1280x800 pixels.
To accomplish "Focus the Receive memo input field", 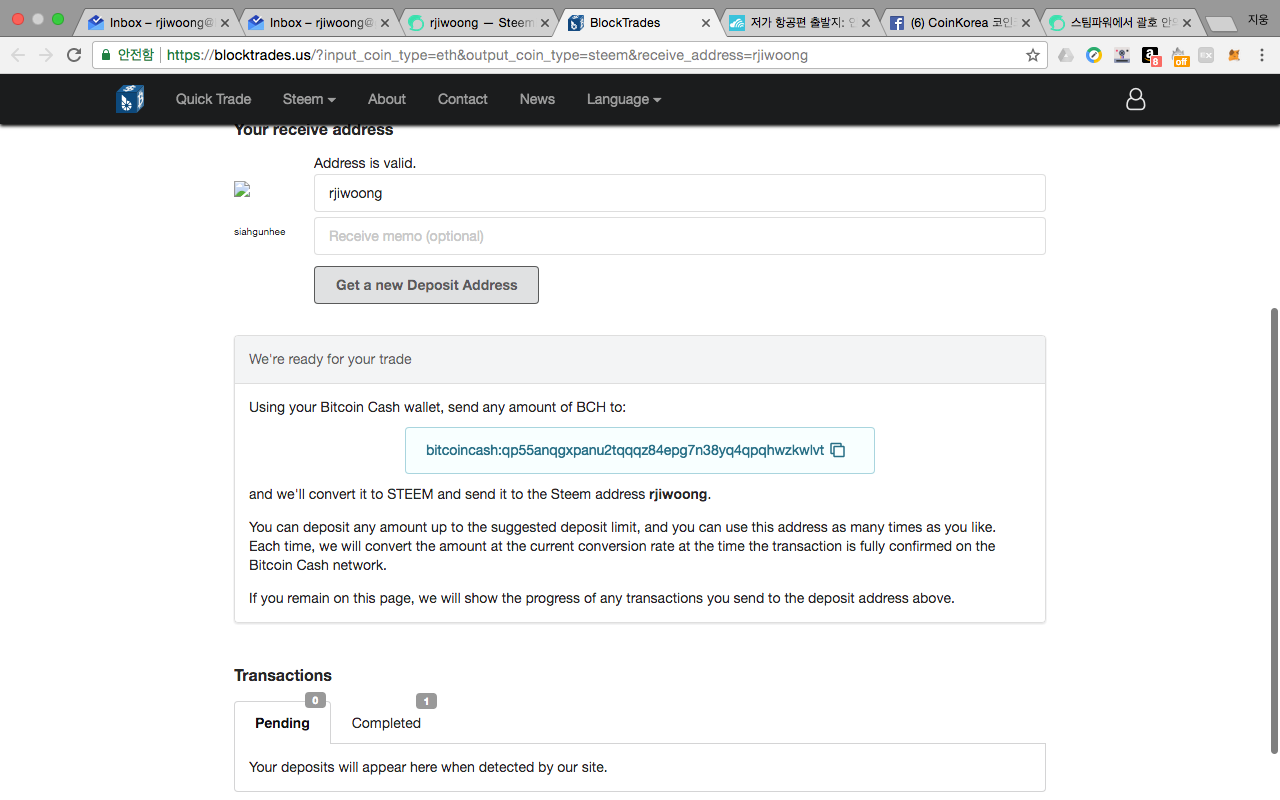I will (x=680, y=236).
